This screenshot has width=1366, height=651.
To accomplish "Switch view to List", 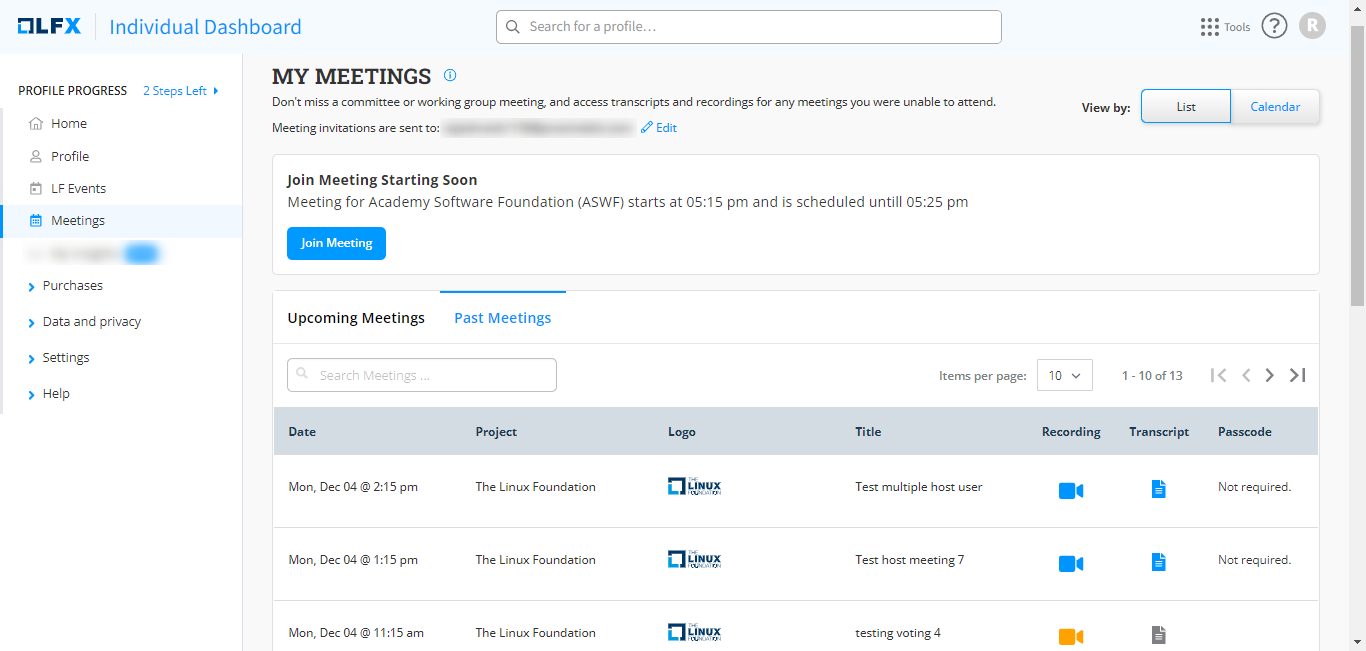I will (x=1186, y=107).
